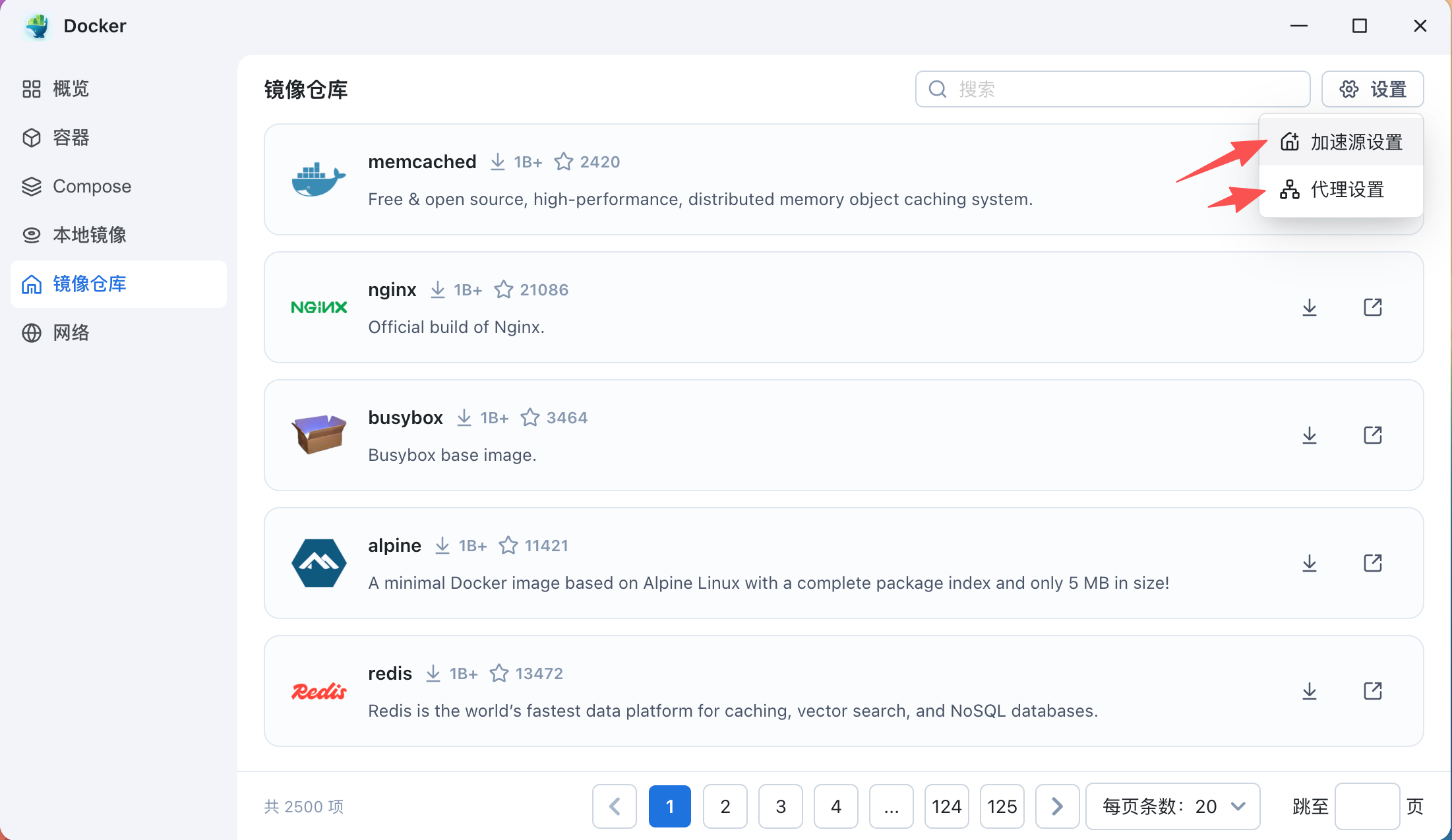1452x840 pixels.
Task: Jump to page 125
Action: click(x=1002, y=806)
